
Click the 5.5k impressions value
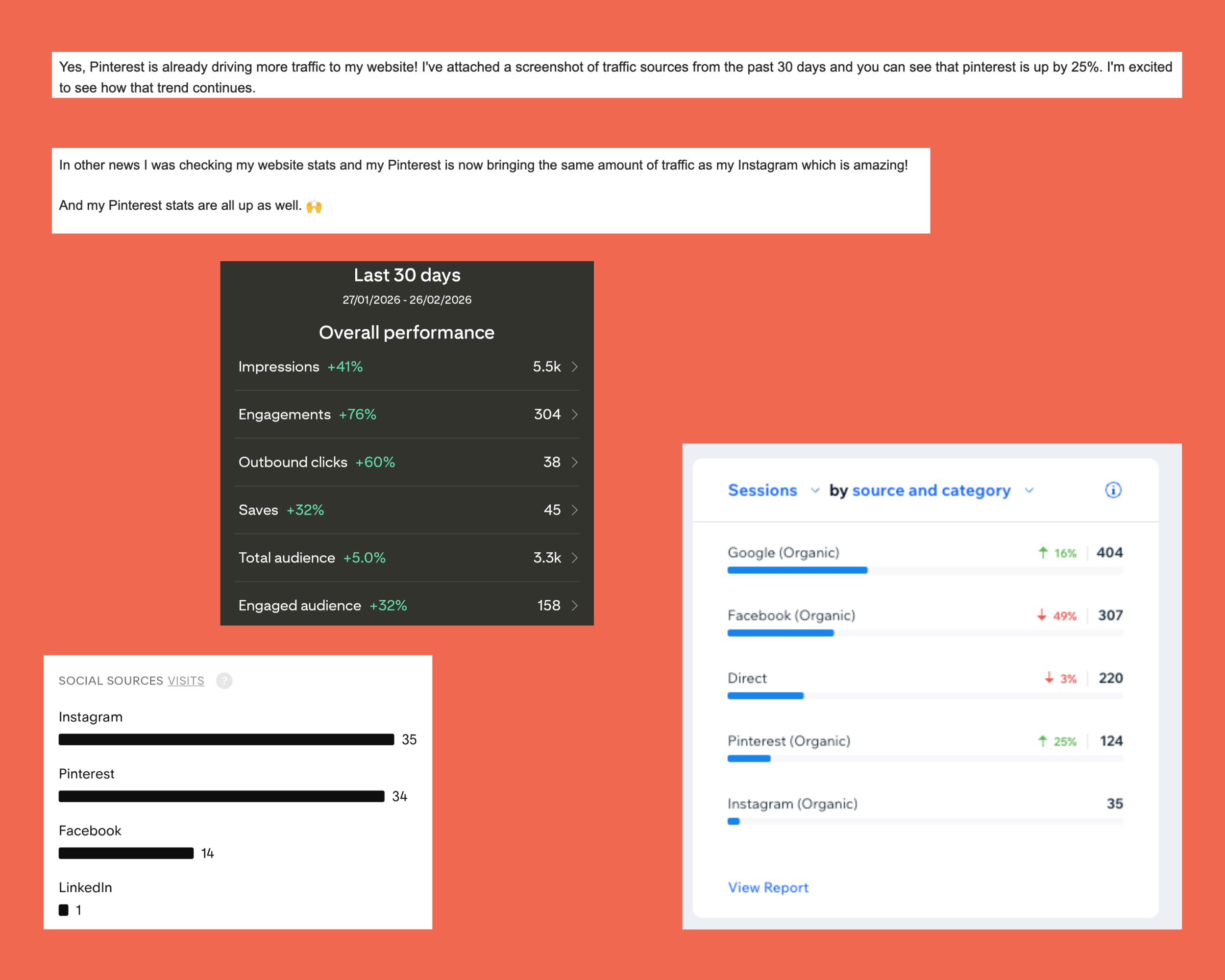(x=546, y=367)
